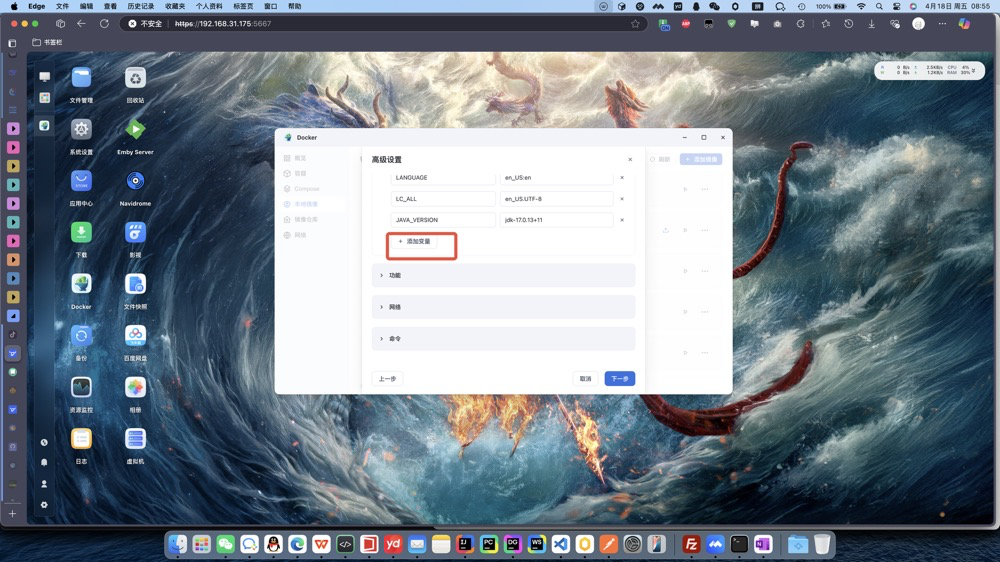The width and height of the screenshot is (1000, 562).
Task: Open the 收藏夹 menu in menu bar
Action: [x=175, y=6]
